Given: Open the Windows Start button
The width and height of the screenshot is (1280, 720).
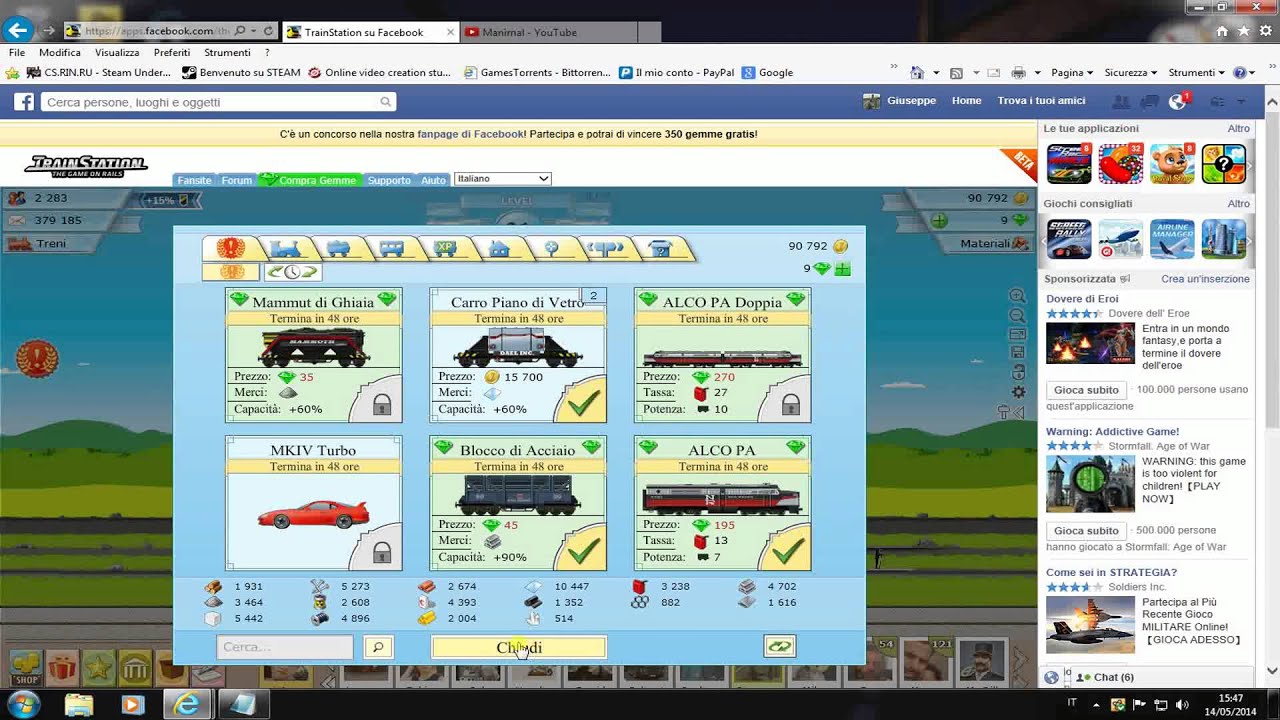Looking at the screenshot, I should pyautogui.click(x=22, y=703).
